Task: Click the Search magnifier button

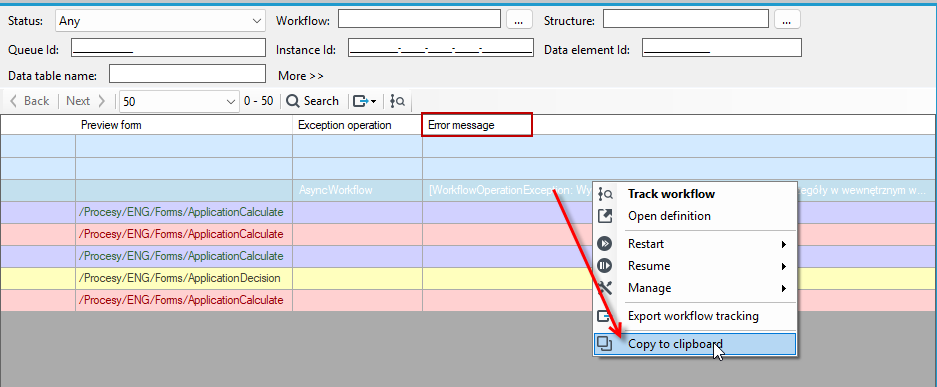Action: click(313, 101)
